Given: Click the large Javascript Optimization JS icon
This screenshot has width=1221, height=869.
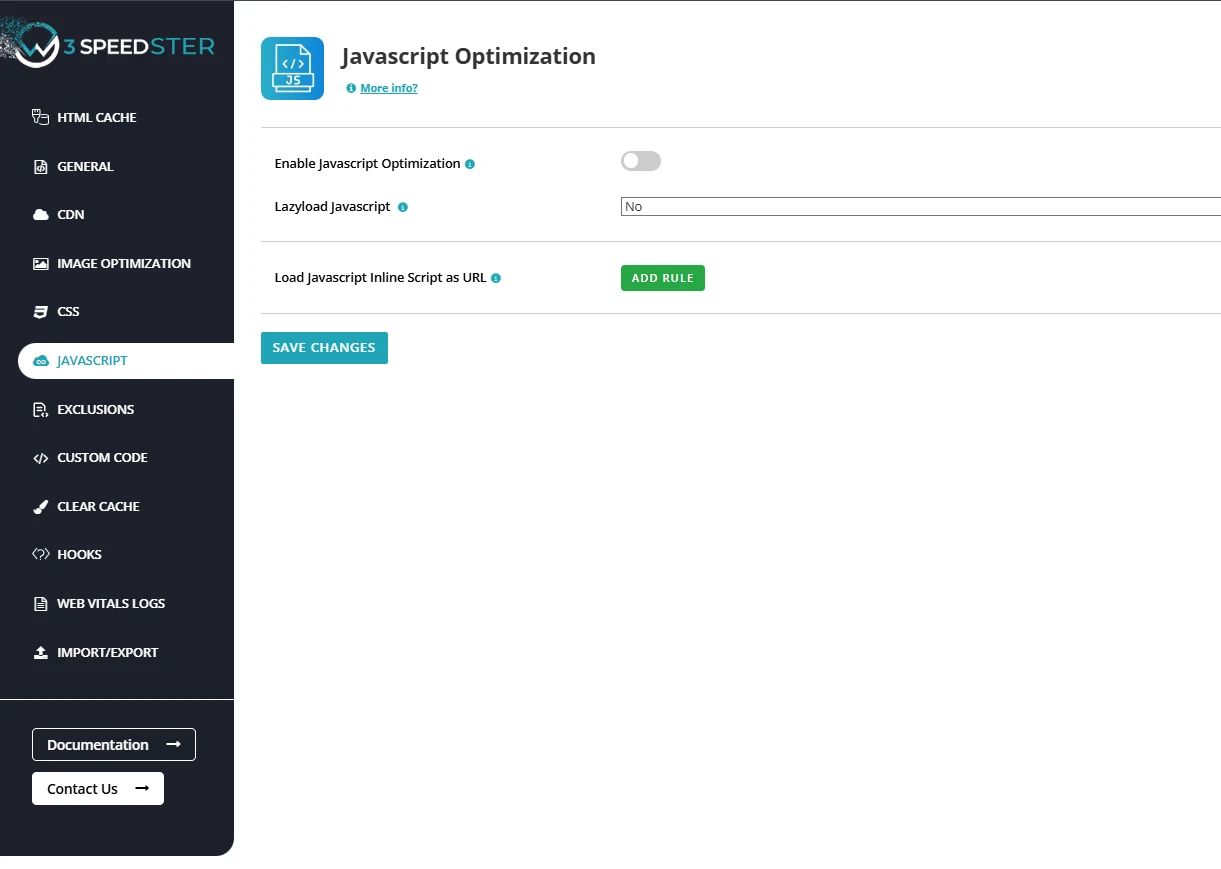Looking at the screenshot, I should point(292,69).
